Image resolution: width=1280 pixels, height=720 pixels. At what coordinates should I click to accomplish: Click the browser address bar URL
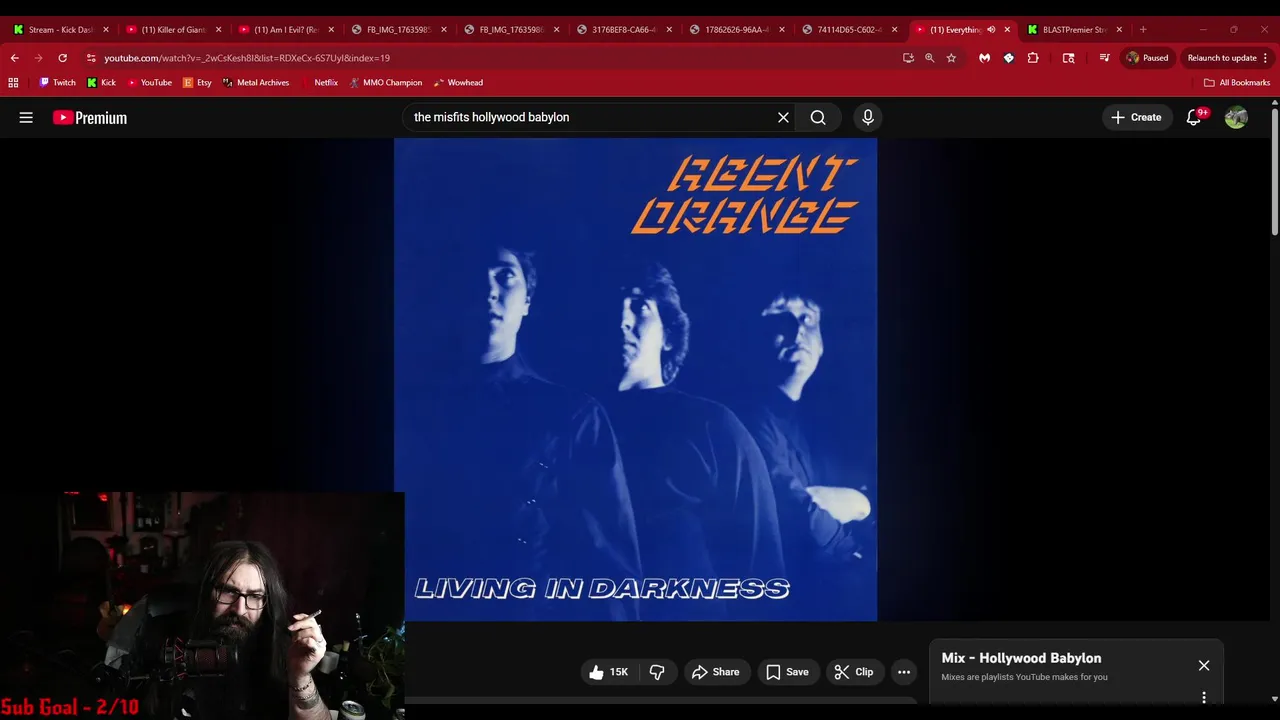point(247,58)
